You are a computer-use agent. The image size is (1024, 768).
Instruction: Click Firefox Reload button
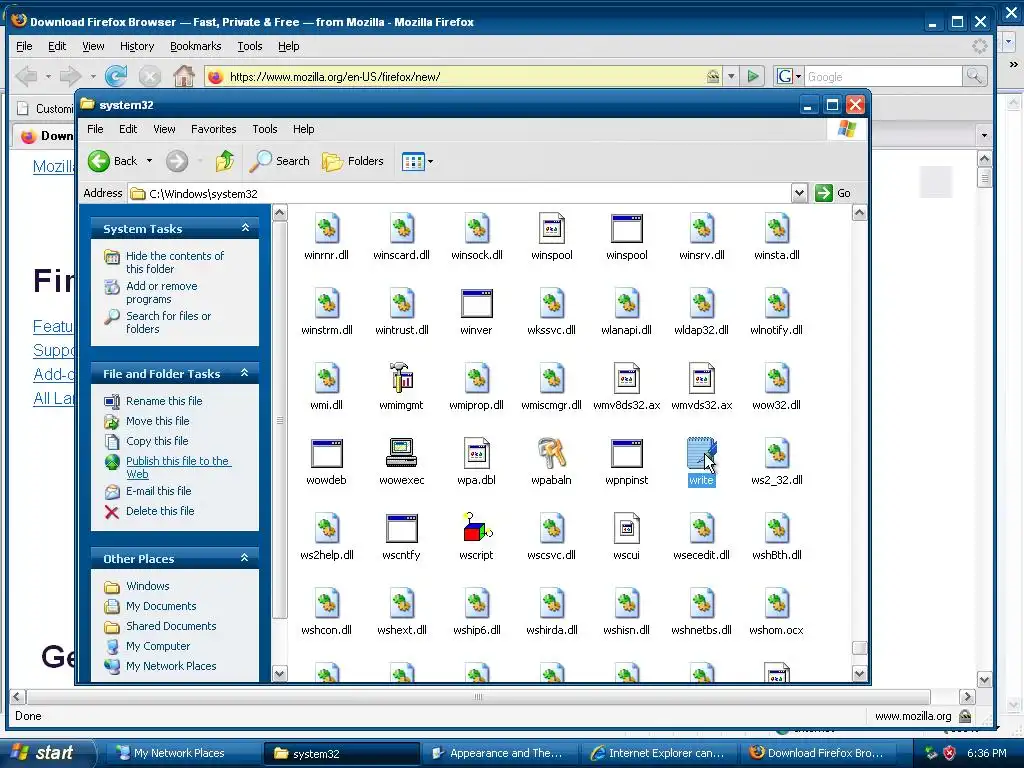coord(116,76)
